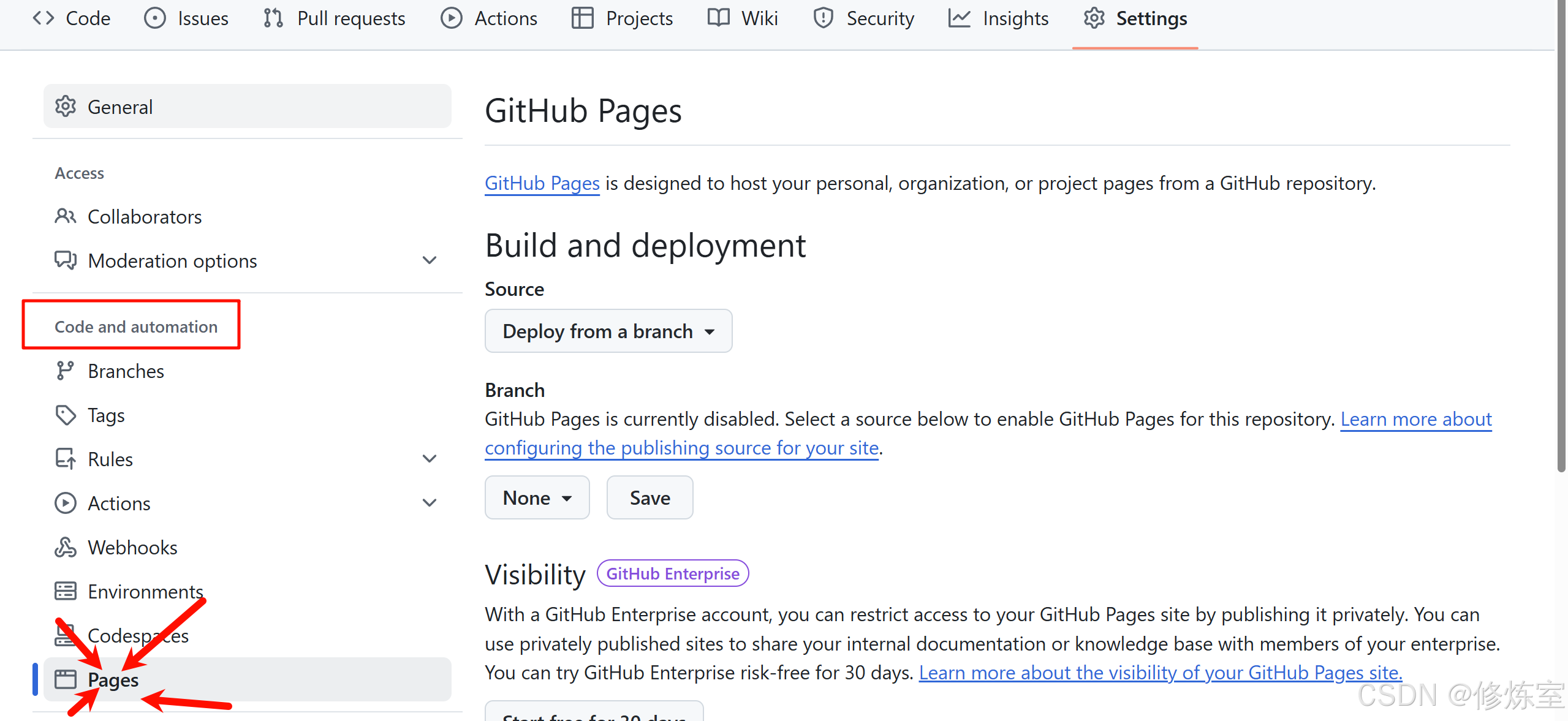Click the Pull requests icon
Screen dimensions: 1568x721
coord(273,18)
